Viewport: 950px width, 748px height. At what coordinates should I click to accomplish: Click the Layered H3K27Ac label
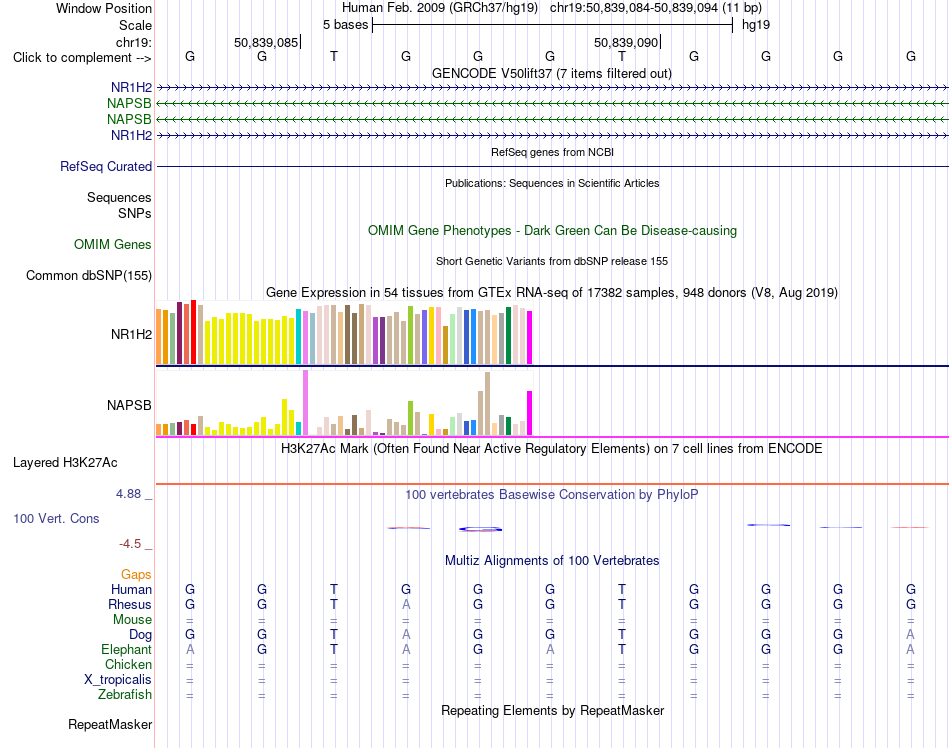tap(65, 463)
